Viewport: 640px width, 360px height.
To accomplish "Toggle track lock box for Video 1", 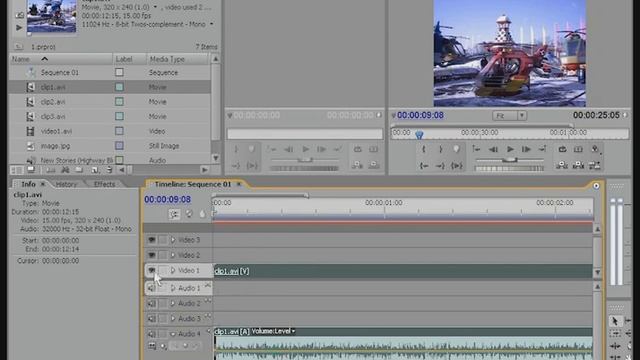I will [163, 270].
